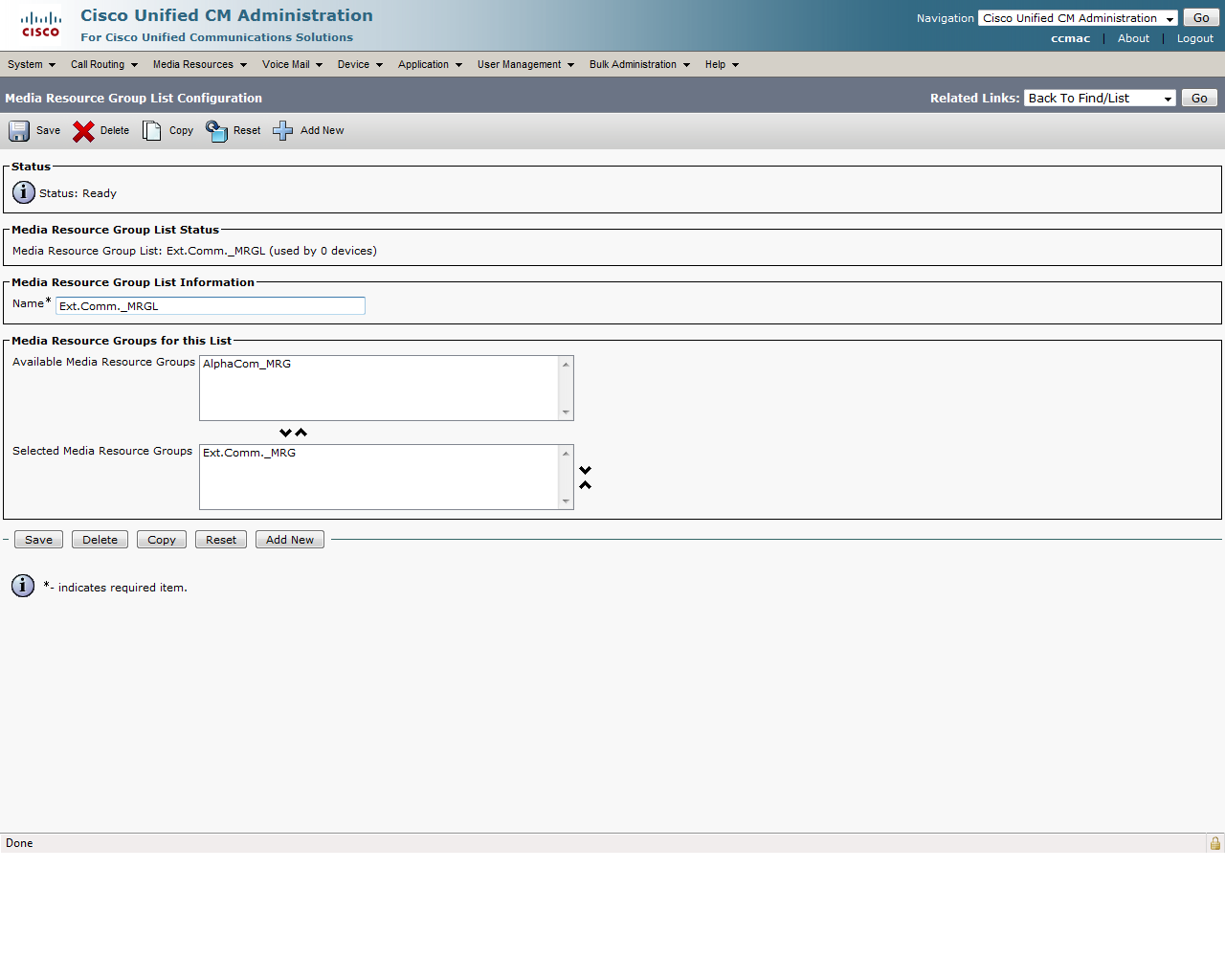Open the Application menu
The width and height of the screenshot is (1225, 980).
tap(430, 64)
